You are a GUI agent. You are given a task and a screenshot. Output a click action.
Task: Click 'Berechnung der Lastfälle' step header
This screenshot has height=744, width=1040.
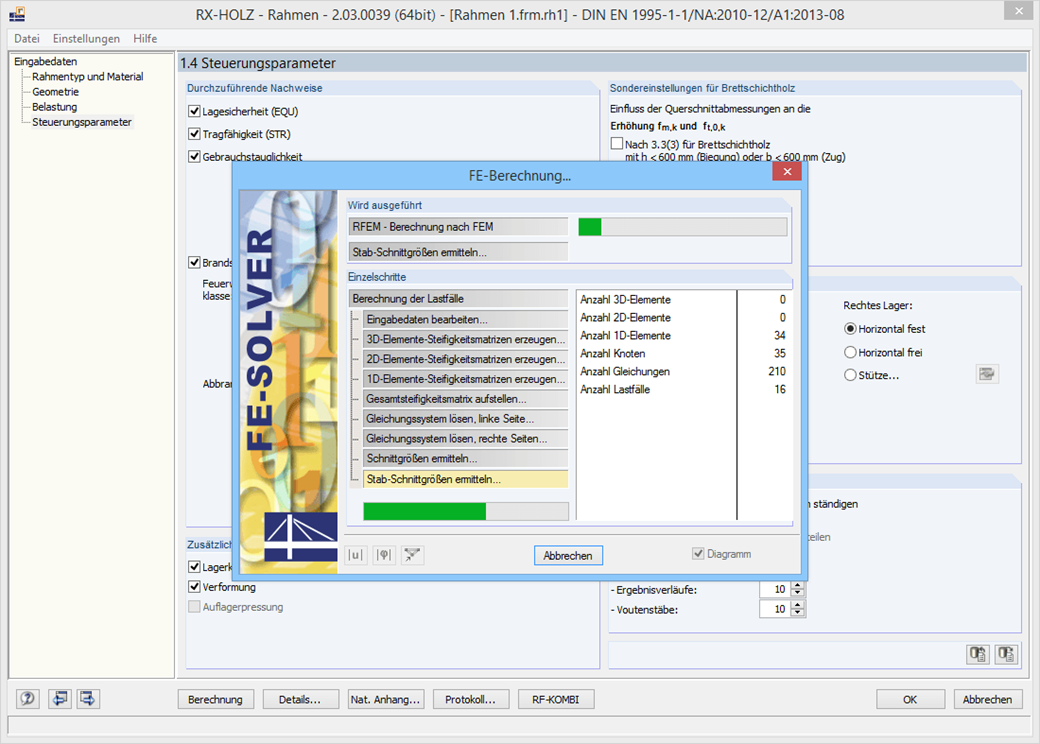(x=458, y=298)
